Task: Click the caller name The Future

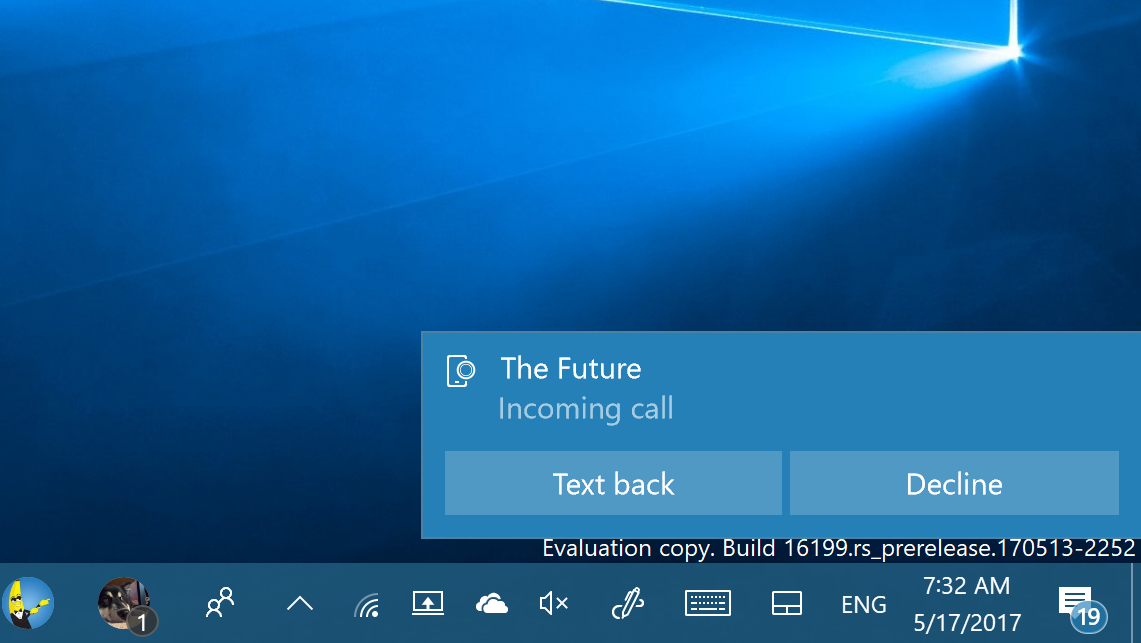Action: [570, 369]
